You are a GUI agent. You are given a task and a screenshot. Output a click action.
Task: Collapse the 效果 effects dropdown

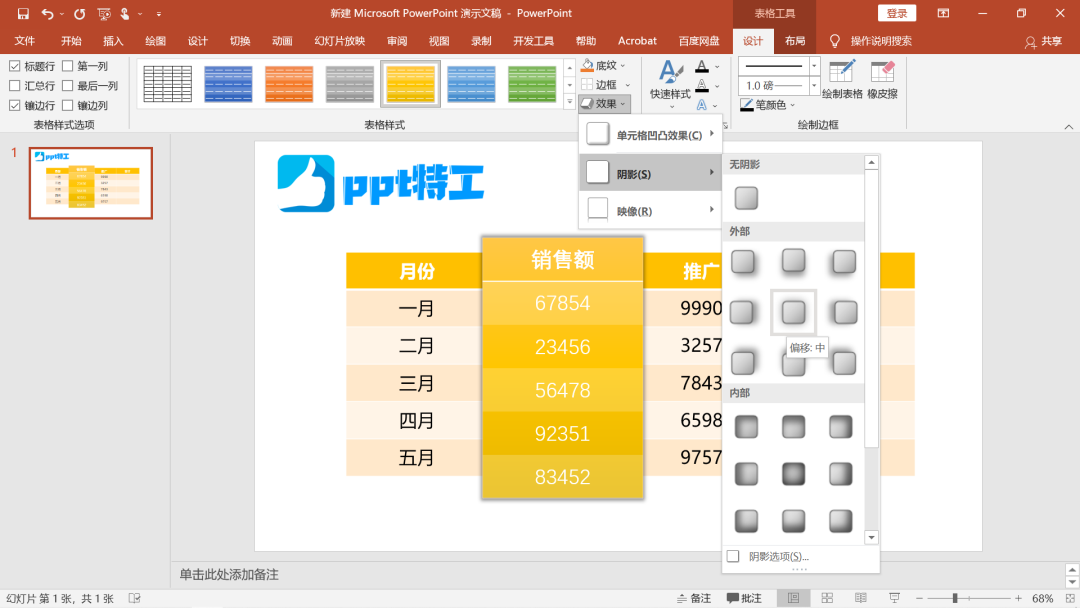click(x=604, y=103)
